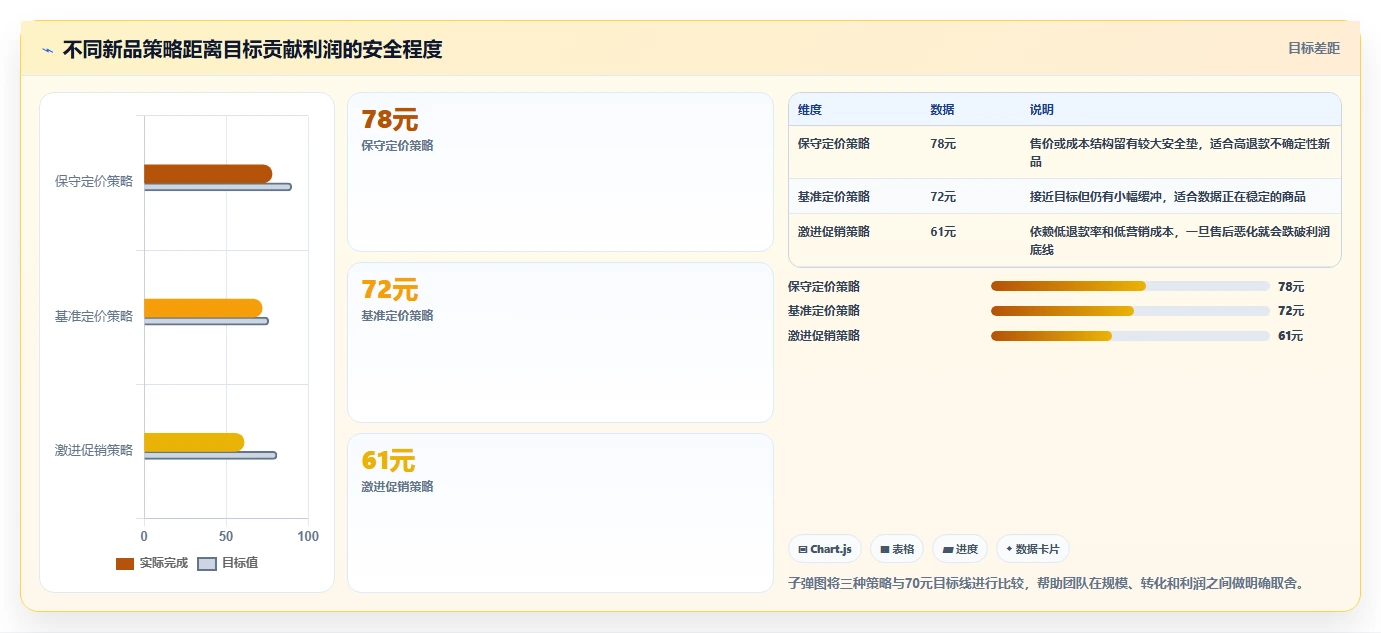Screen dimensions: 1381x633
Task: Click the 基准定价策略 progress bar
Action: [1130, 311]
